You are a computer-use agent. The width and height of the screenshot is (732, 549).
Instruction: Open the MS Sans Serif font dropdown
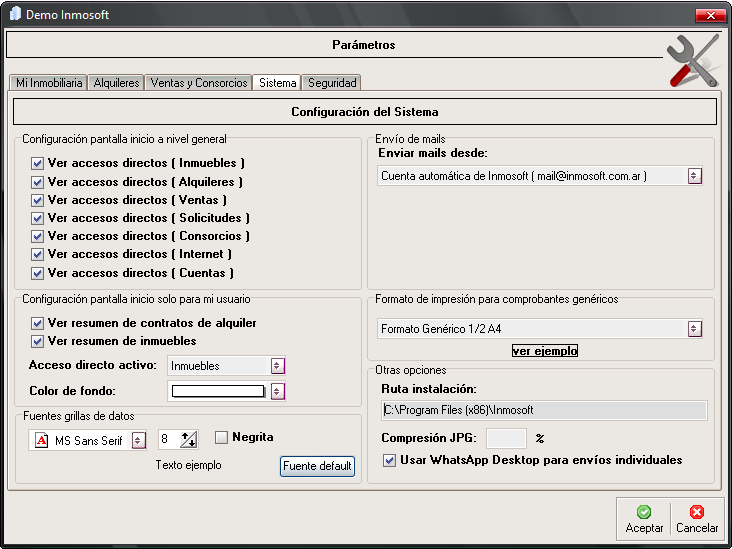point(137,440)
